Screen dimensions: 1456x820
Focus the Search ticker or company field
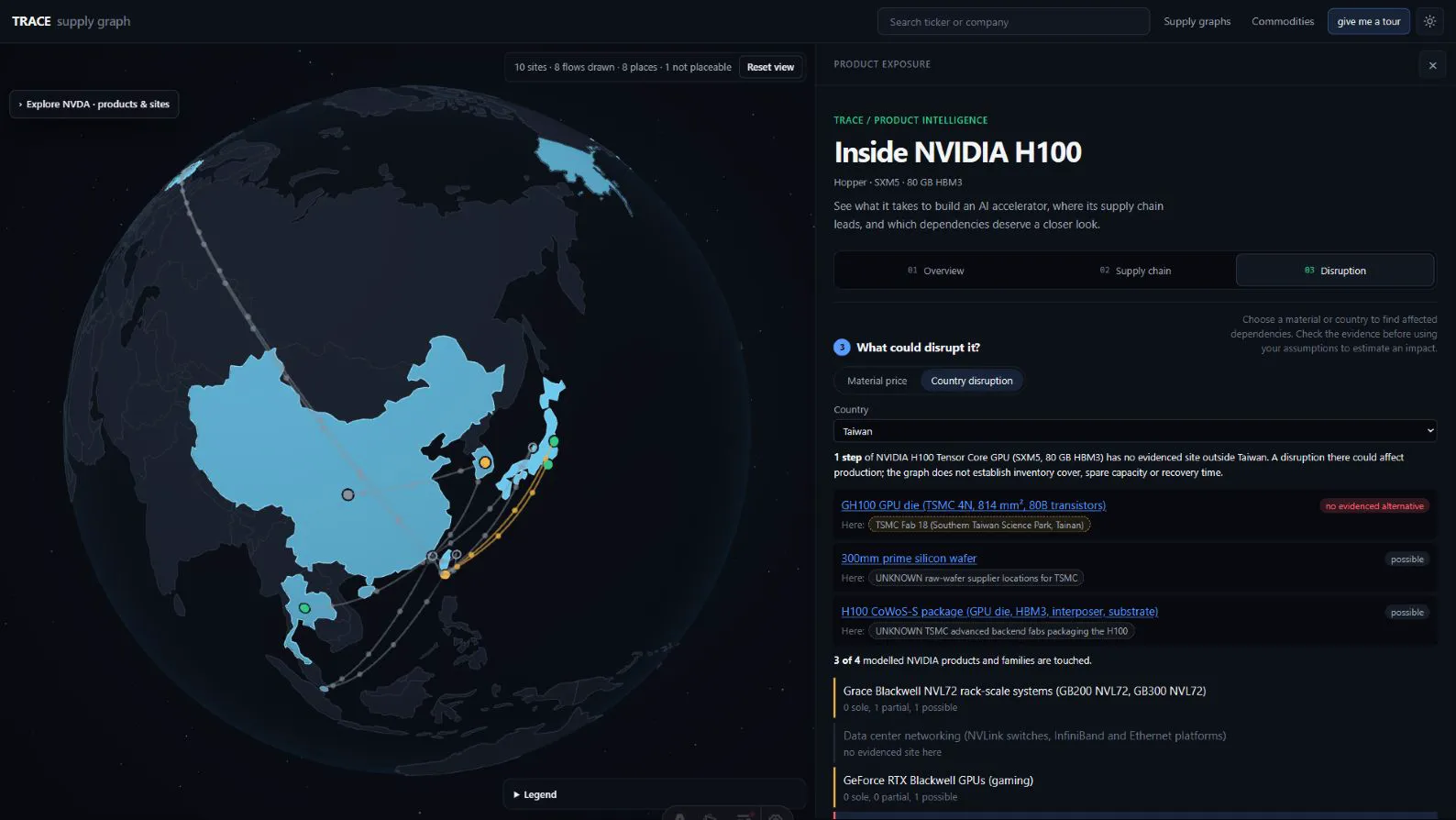(x=1013, y=21)
